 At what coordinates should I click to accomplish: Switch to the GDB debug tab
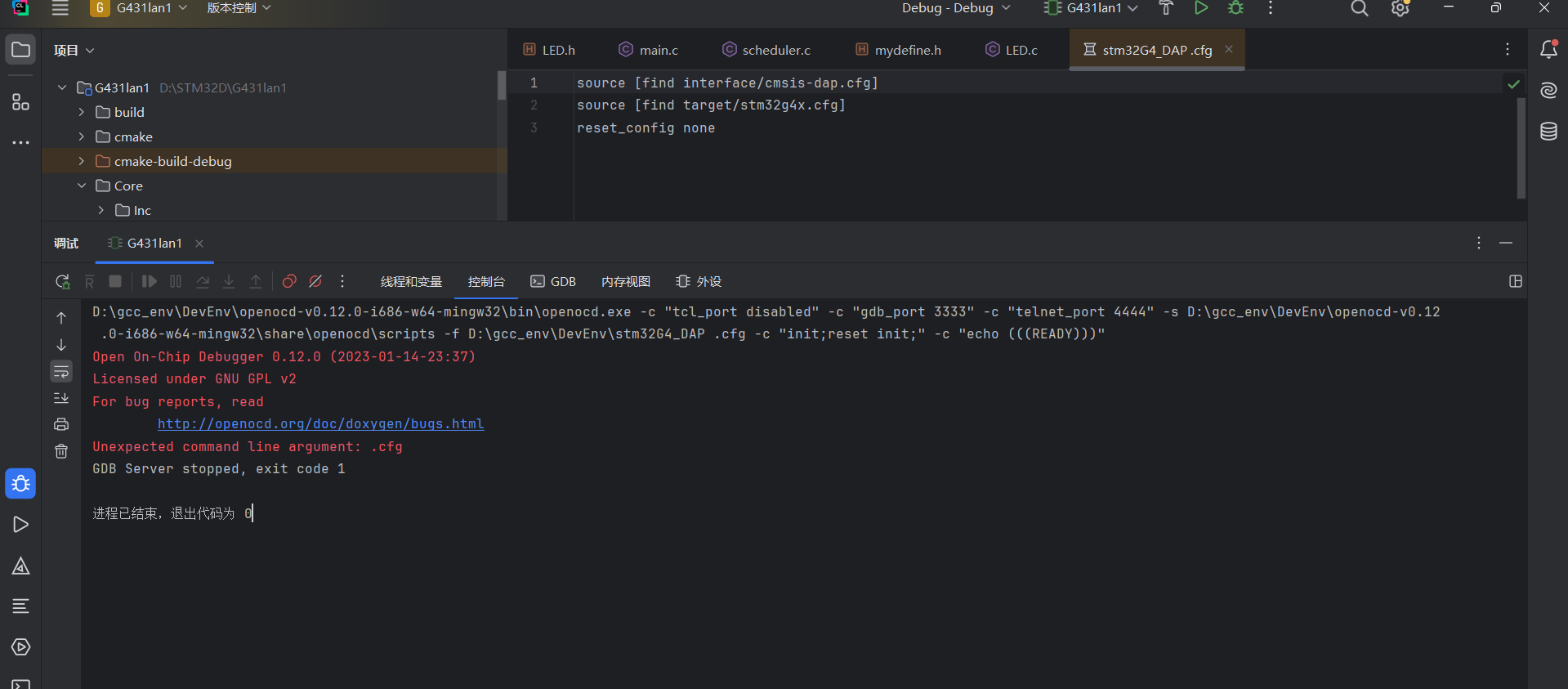pyautogui.click(x=553, y=282)
